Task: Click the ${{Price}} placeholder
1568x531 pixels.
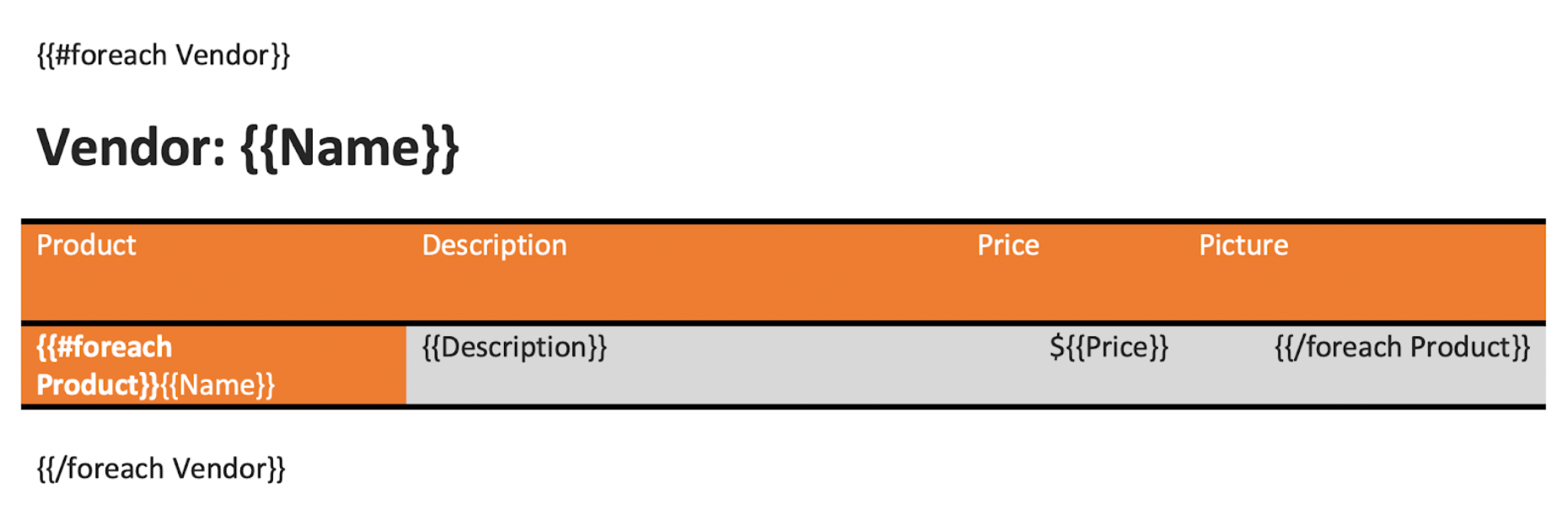Action: point(1109,347)
